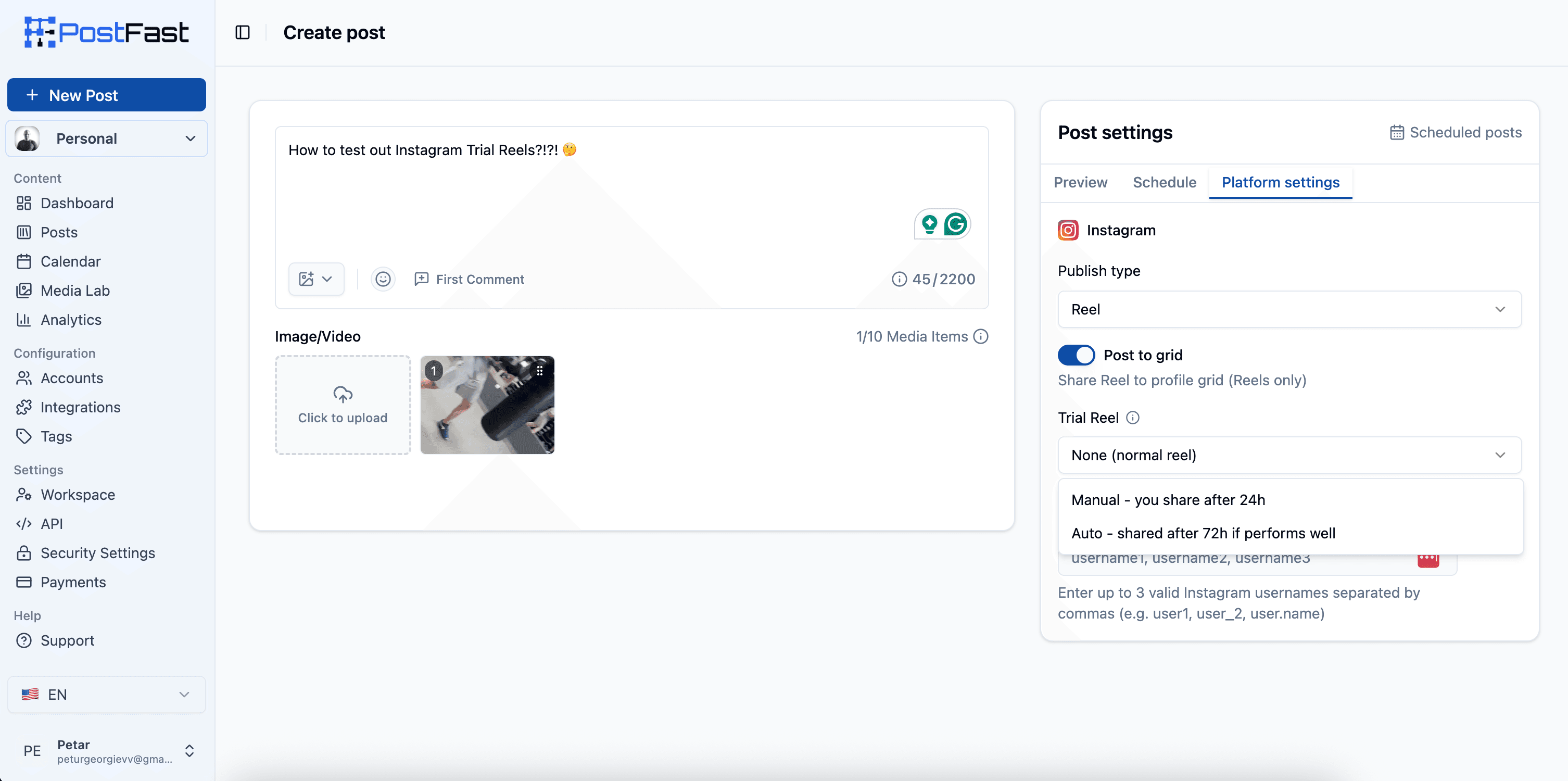Switch to the Preview tab

tap(1080, 182)
